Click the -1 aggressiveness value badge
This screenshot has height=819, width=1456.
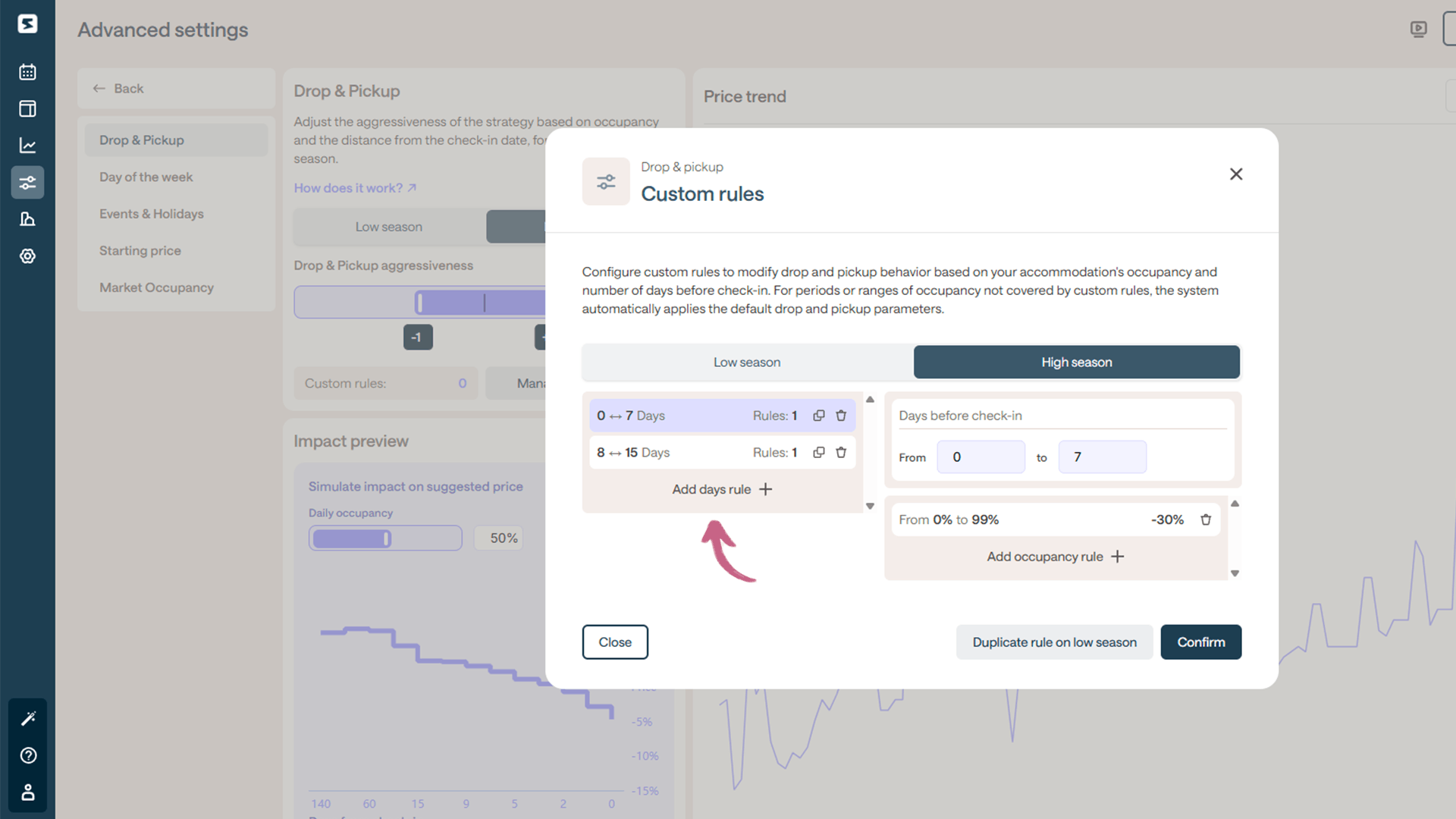click(418, 337)
